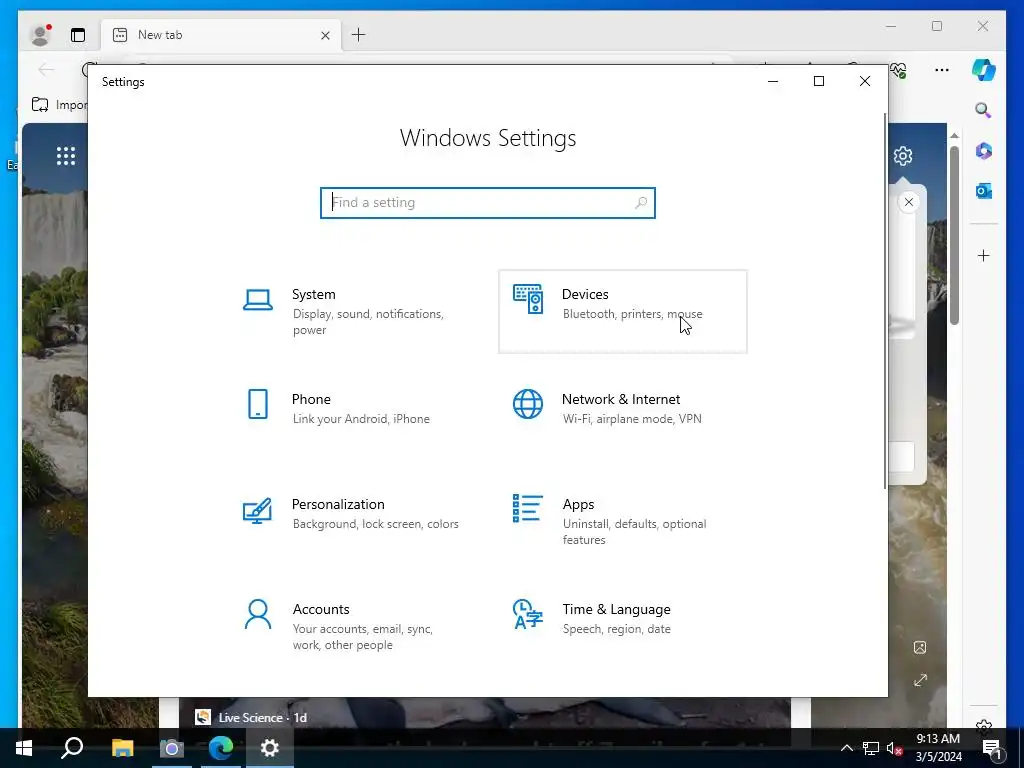1024x768 pixels.
Task: Maximize the Edge browser window
Action: point(937,26)
